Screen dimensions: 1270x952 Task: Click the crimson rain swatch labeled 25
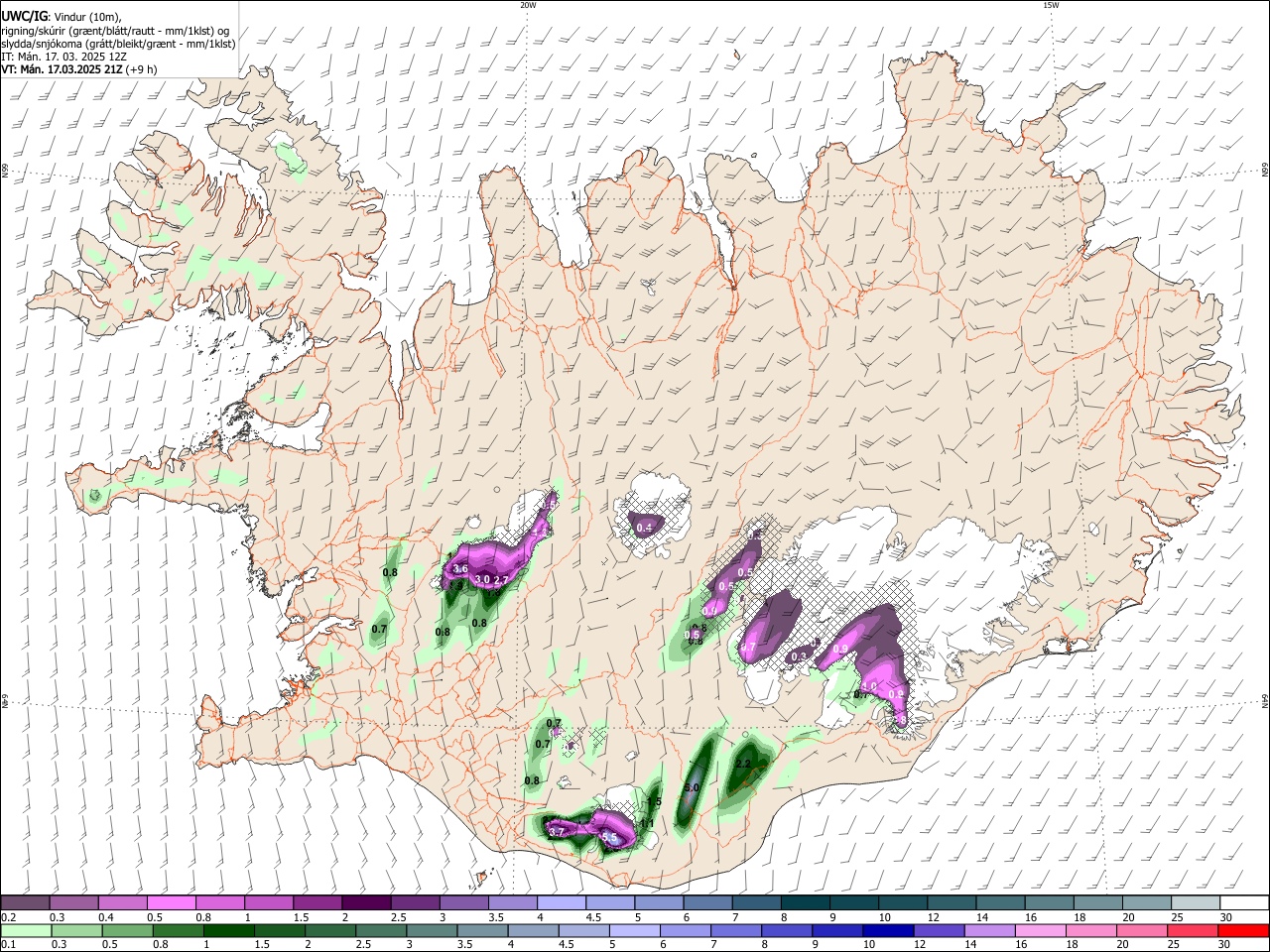tap(1193, 930)
